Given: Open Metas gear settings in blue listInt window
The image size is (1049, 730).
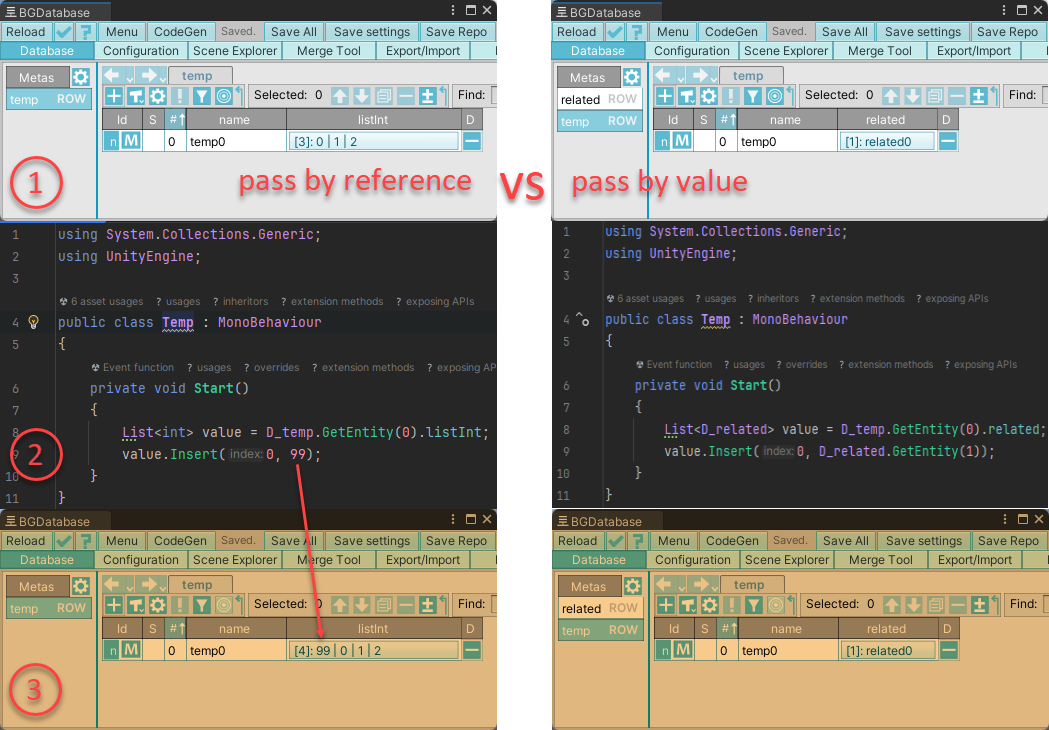Looking at the screenshot, I should 80,77.
